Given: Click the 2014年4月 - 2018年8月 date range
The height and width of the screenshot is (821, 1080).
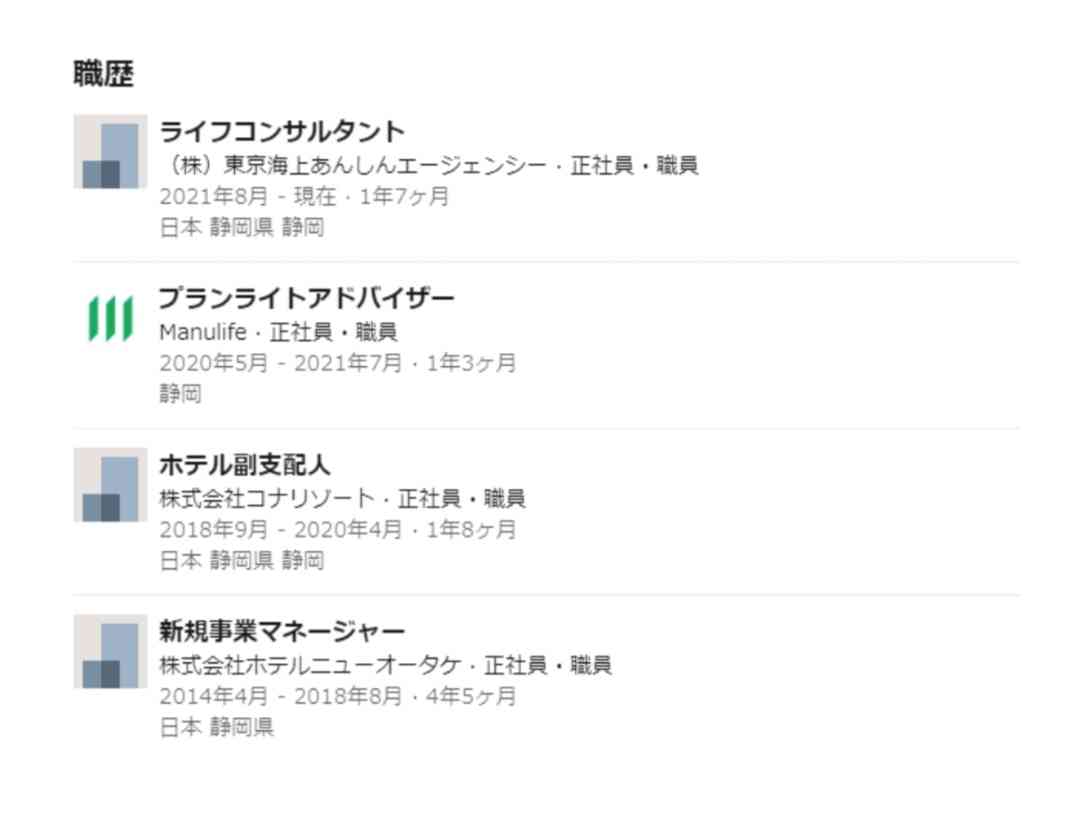Looking at the screenshot, I should point(280,696).
